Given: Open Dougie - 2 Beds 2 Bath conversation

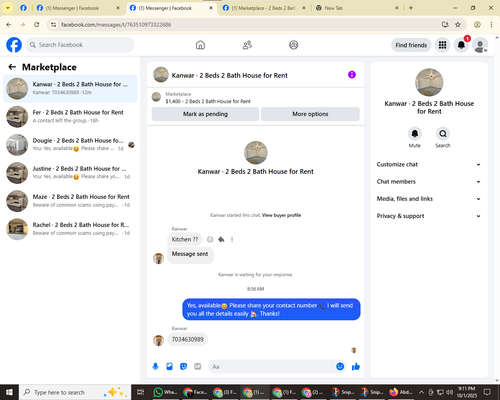Looking at the screenshot, I should point(70,145).
